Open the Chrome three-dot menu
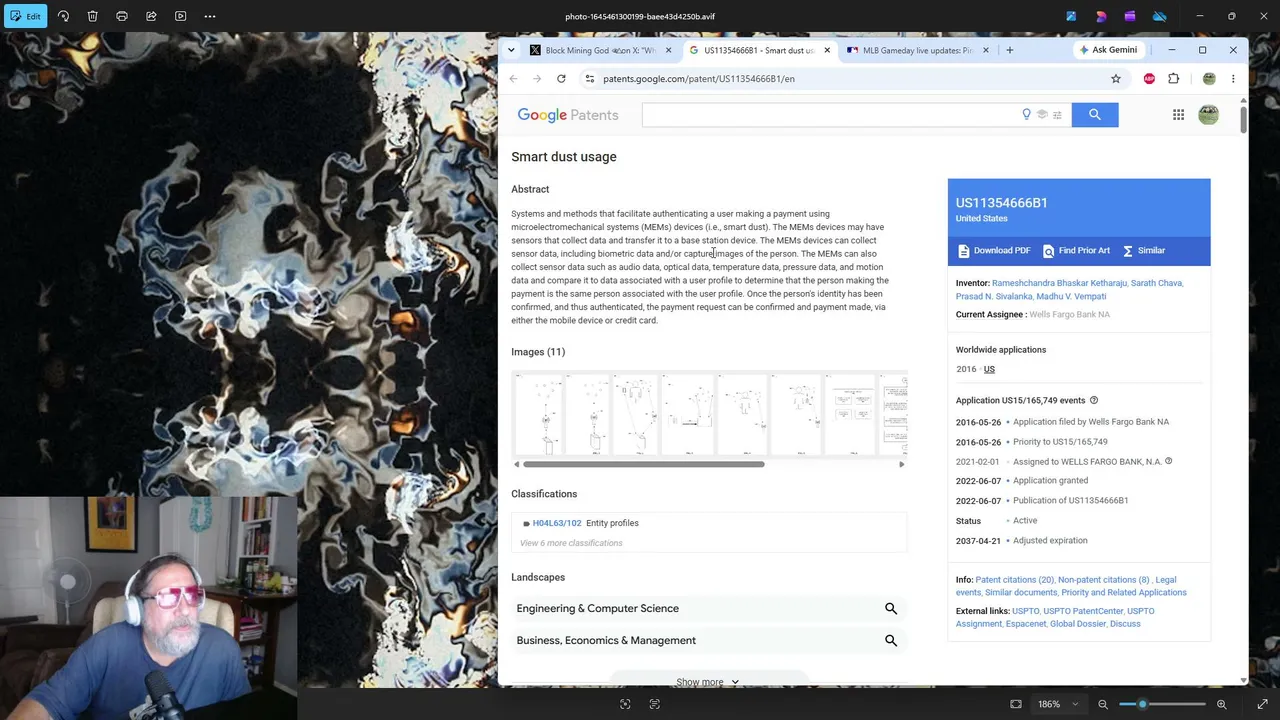1280x720 pixels. tap(1233, 79)
